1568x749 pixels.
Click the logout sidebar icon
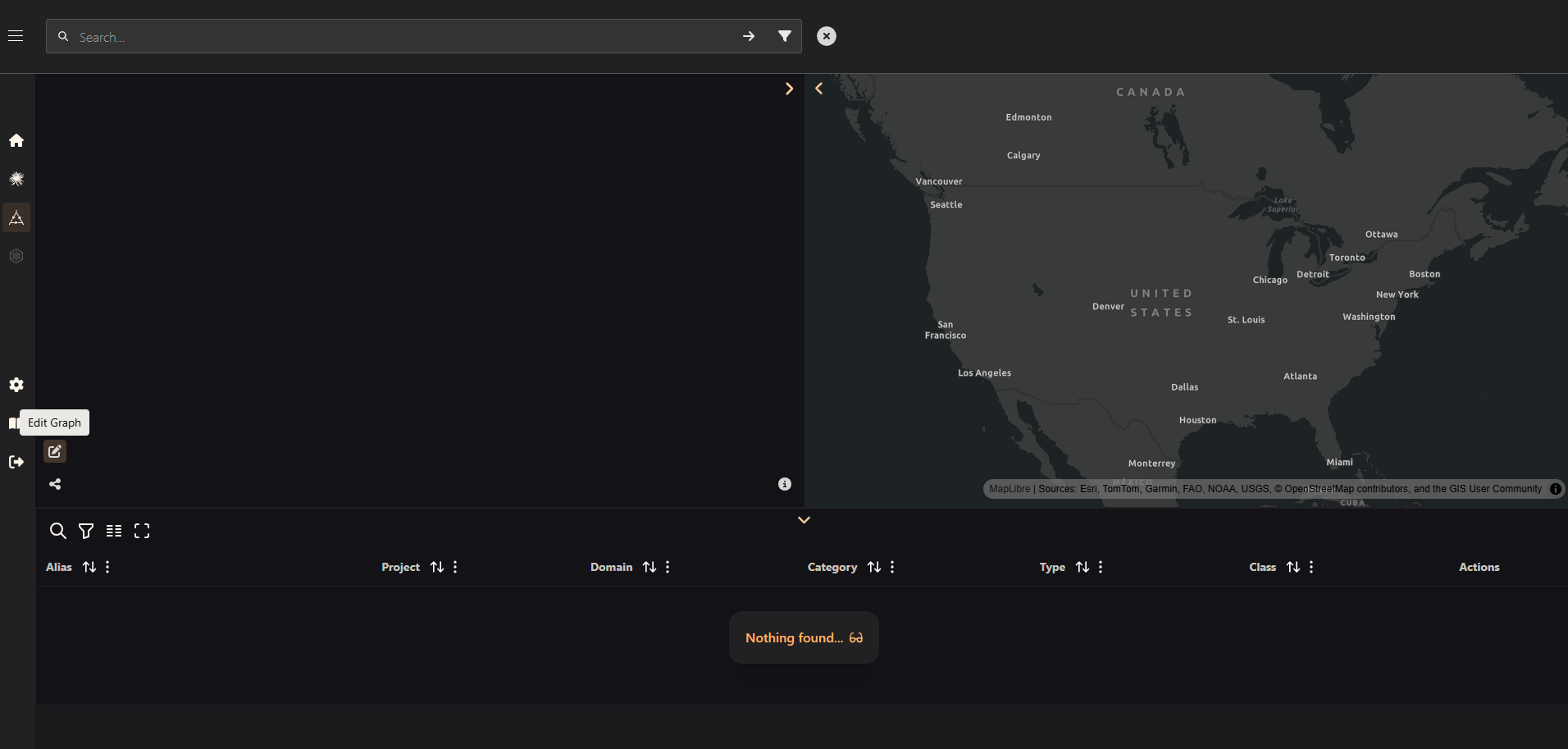pos(16,462)
